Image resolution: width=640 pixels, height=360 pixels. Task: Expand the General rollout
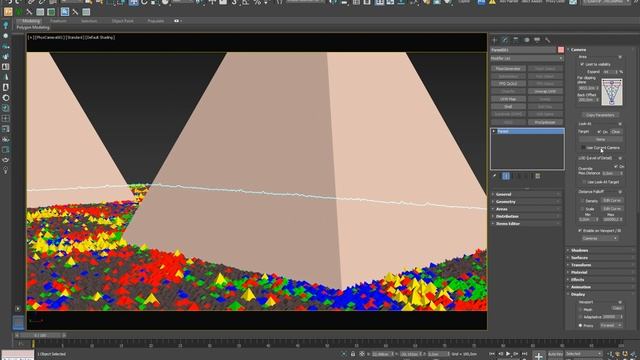527,194
